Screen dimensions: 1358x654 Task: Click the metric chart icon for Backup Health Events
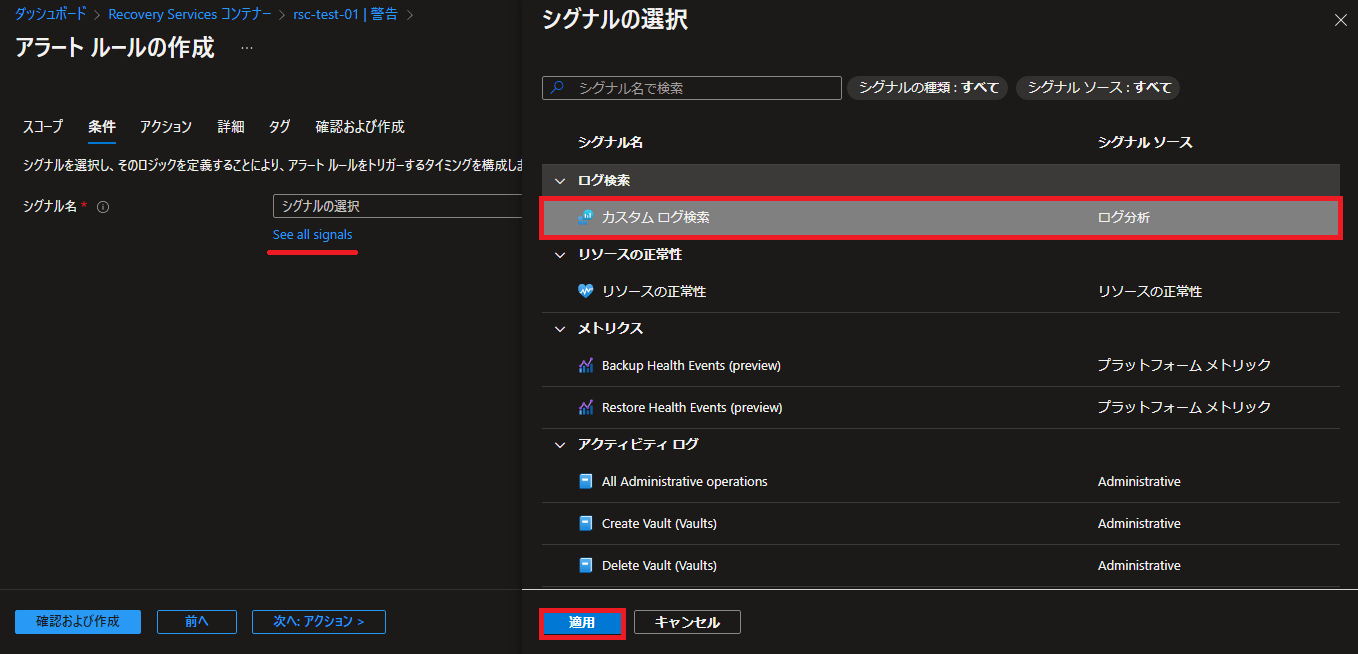[x=586, y=365]
